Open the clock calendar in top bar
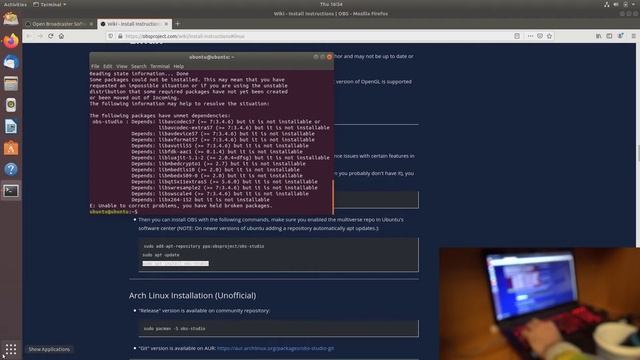Image resolution: width=640 pixels, height=360 pixels. 331,4
